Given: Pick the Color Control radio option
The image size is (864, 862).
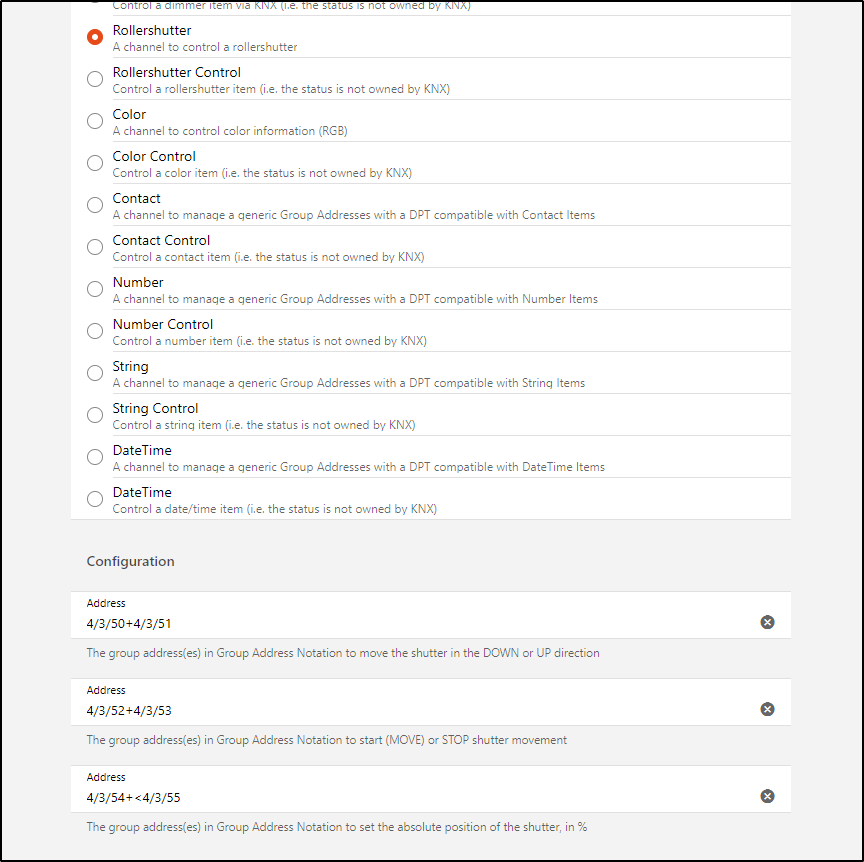Looking at the screenshot, I should (x=95, y=163).
